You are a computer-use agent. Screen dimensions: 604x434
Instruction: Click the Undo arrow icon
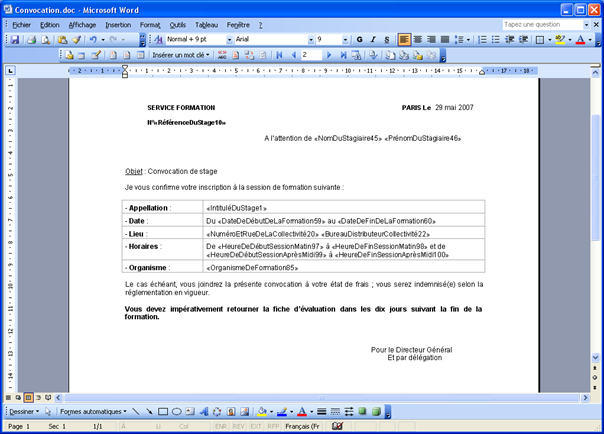point(93,40)
